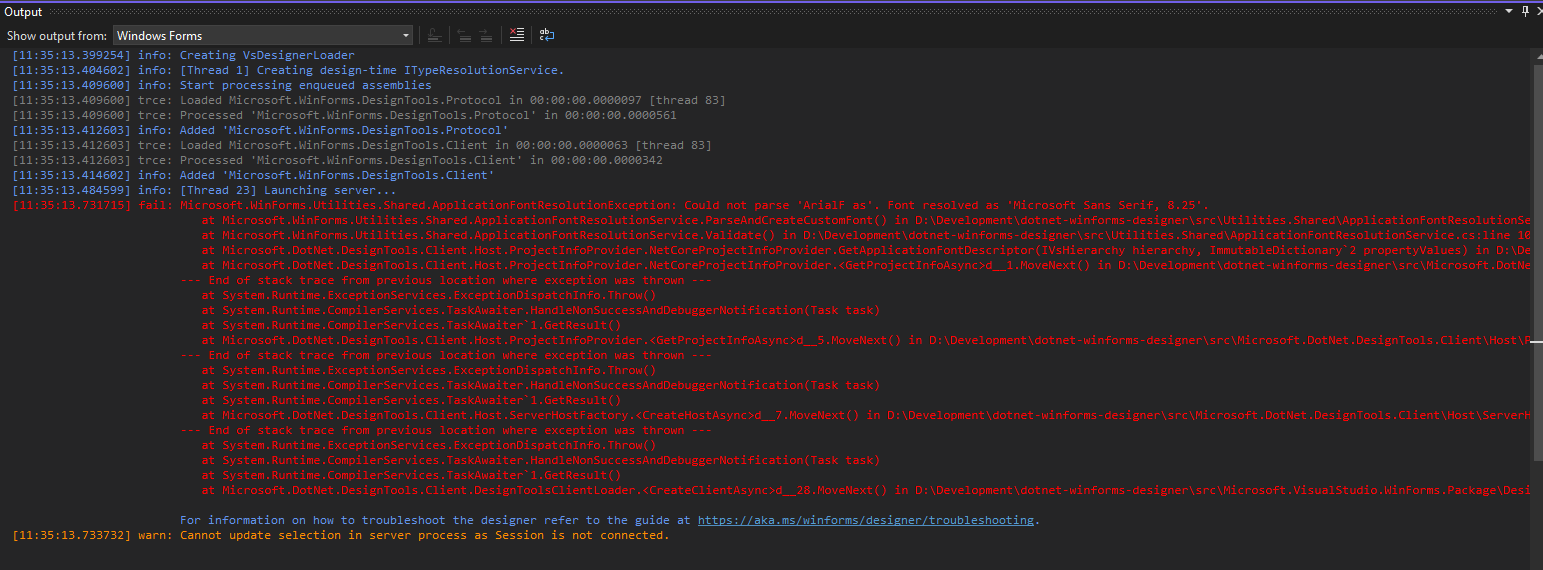
Task: Click the Launching server info line
Action: [204, 190]
